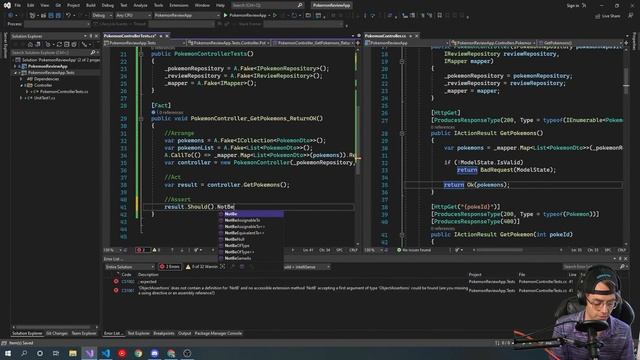
Task: Open the Any CPU platform dropdown
Action: pyautogui.click(x=133, y=15)
